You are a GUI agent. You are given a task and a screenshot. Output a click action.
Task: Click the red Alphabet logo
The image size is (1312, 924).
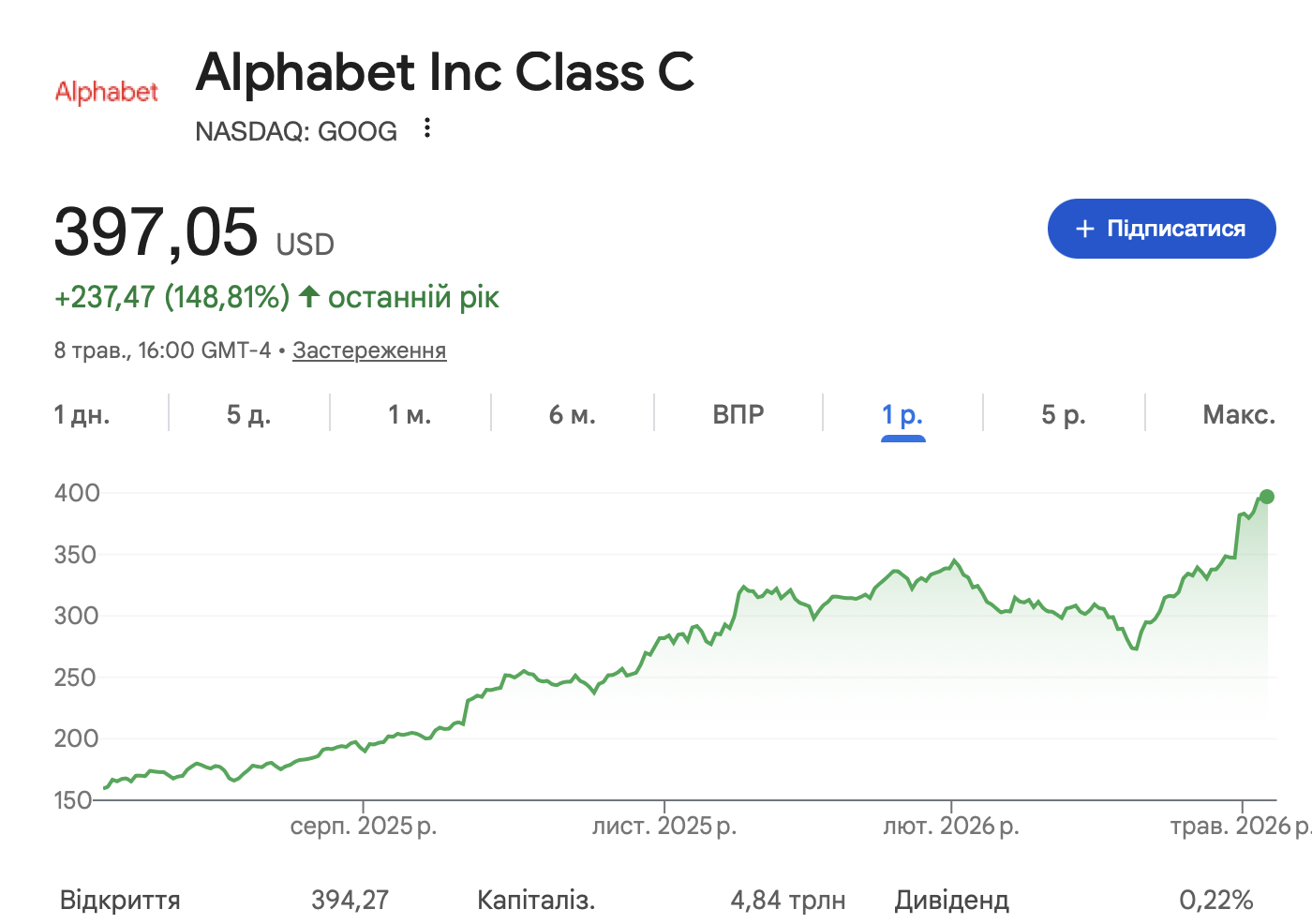(107, 92)
